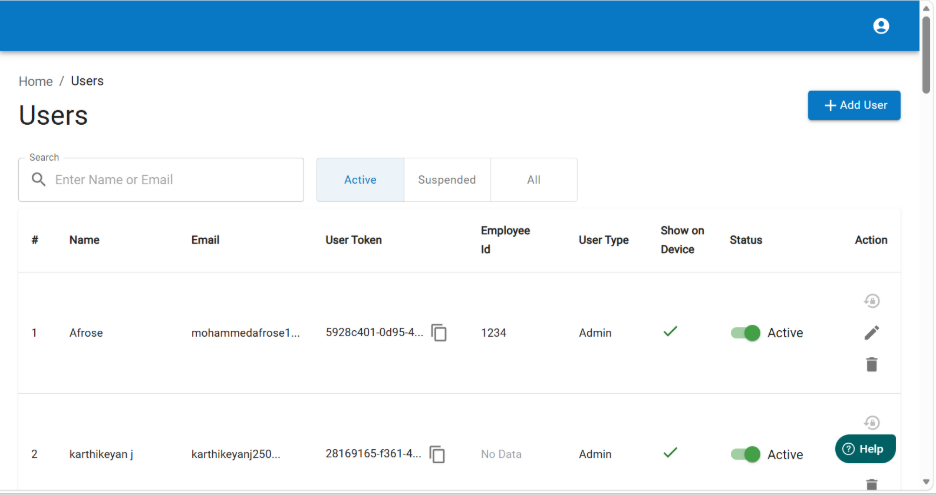Click the Users page heading
The image size is (936, 495).
point(53,116)
